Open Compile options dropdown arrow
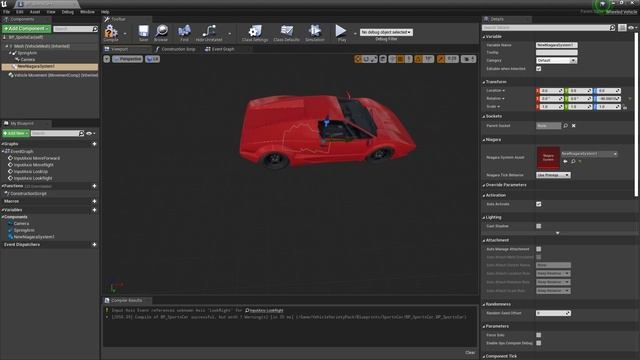The width and height of the screenshot is (640, 360). click(x=125, y=34)
